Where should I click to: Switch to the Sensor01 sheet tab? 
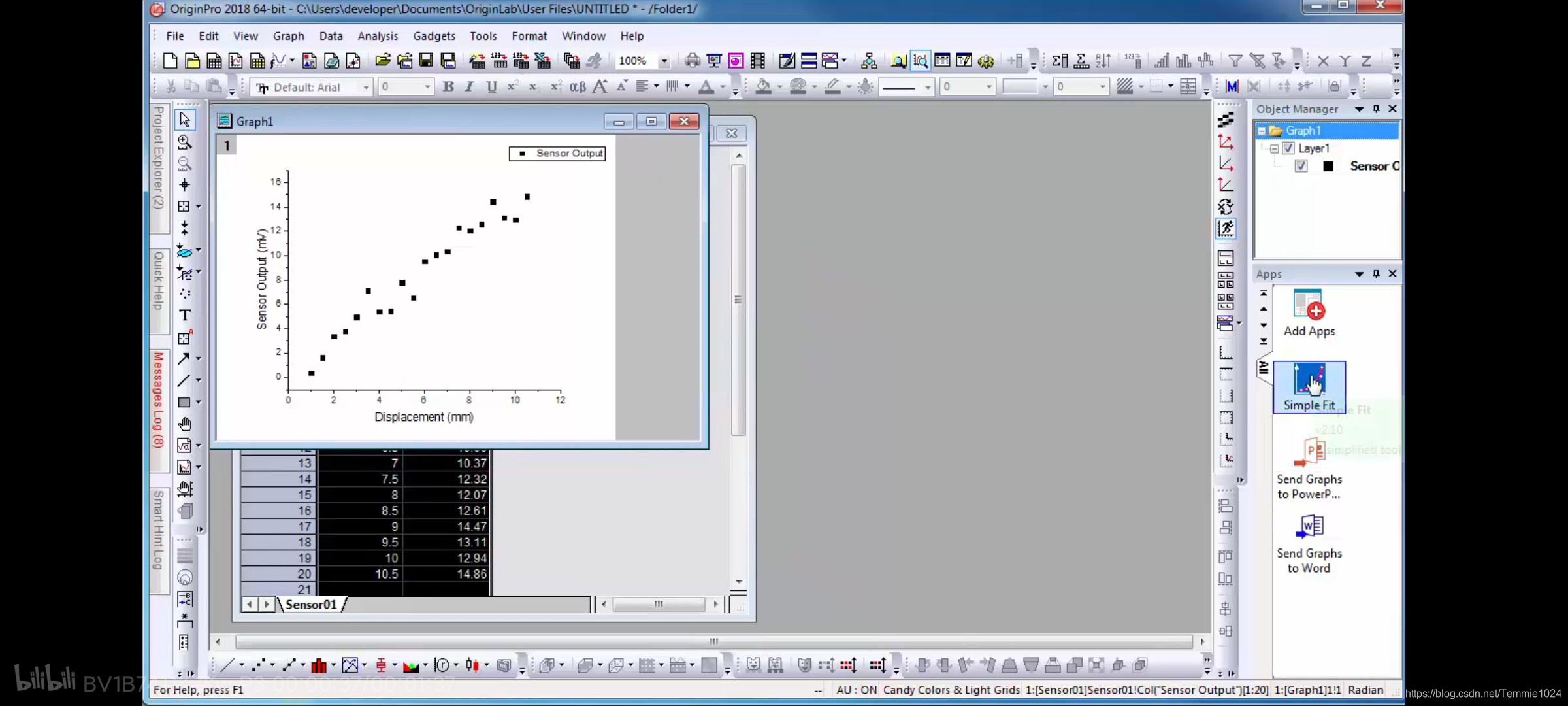(311, 605)
